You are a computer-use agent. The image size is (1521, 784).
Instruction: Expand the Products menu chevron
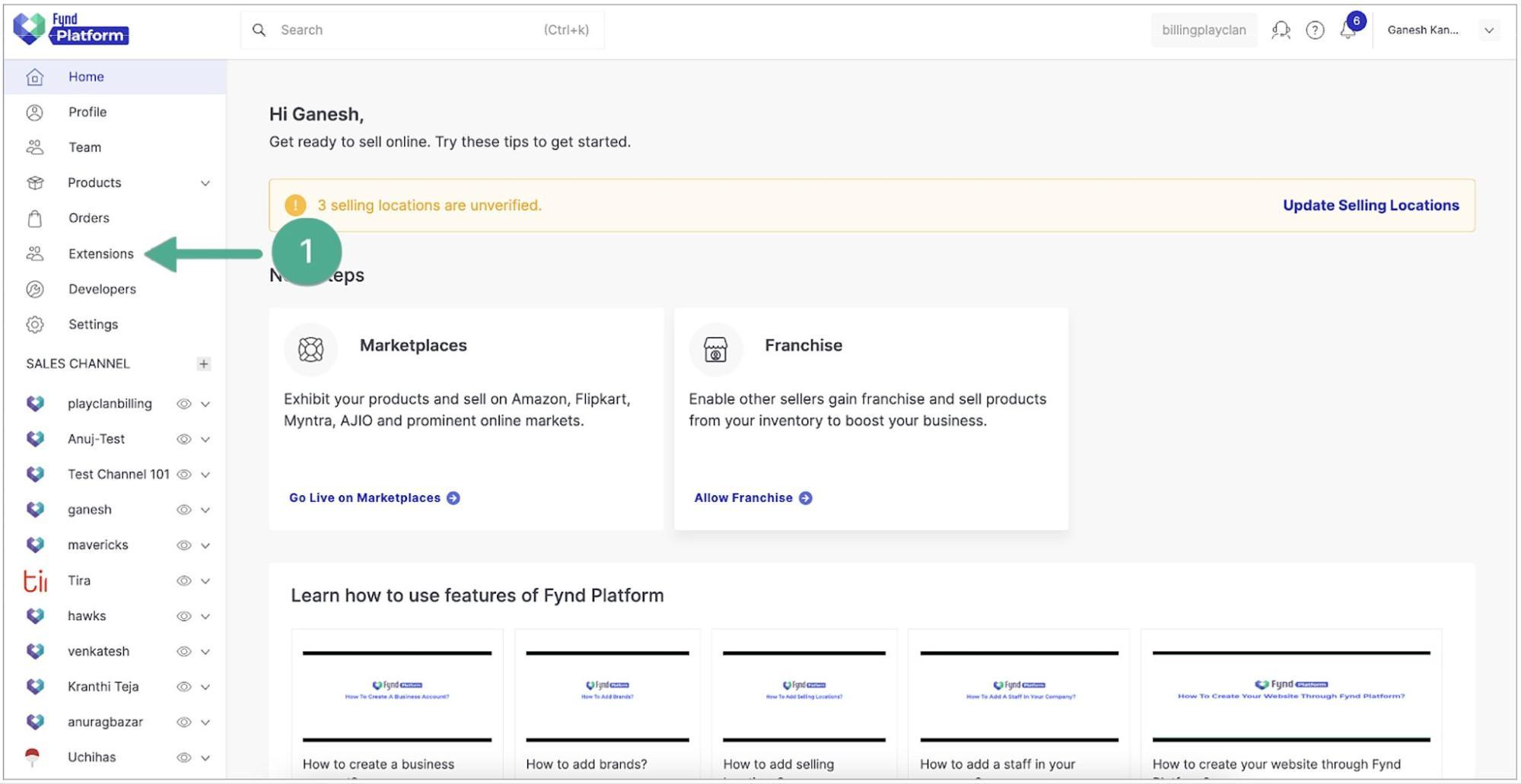coord(205,183)
